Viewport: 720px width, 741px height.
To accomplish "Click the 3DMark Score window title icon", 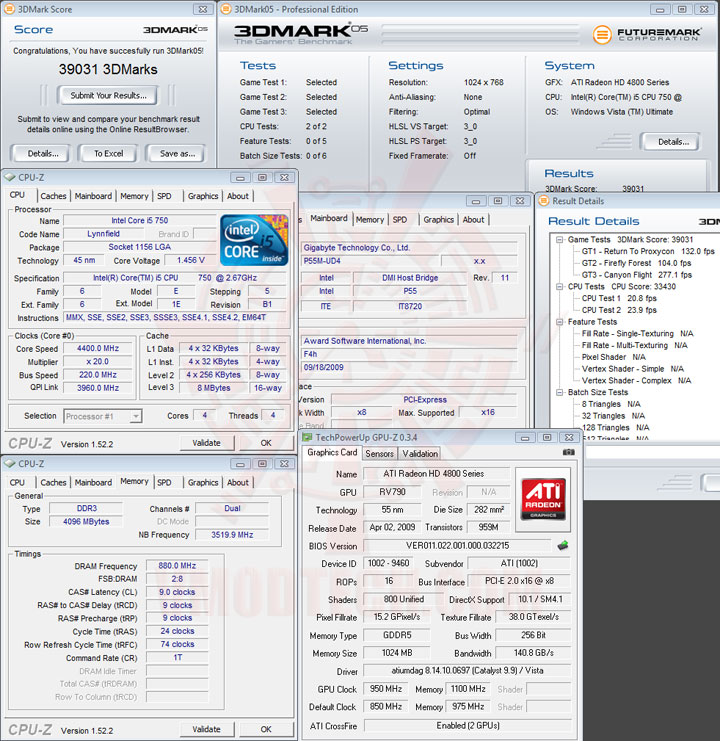I will tap(9, 9).
